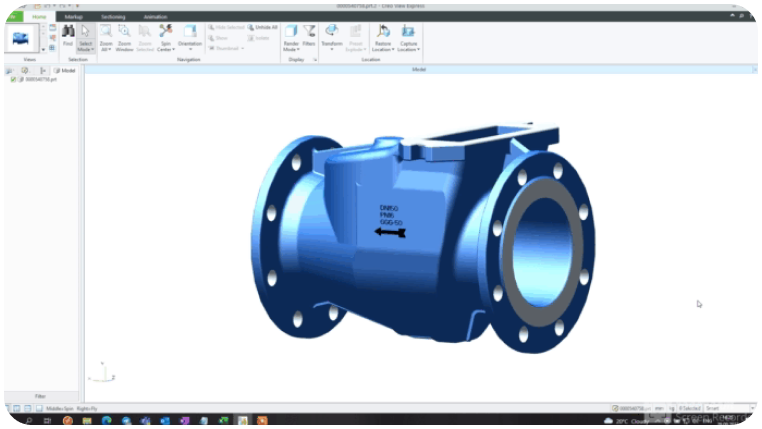Open the Display group dialog launcher
The width and height of the screenshot is (762, 429).
coord(315,60)
